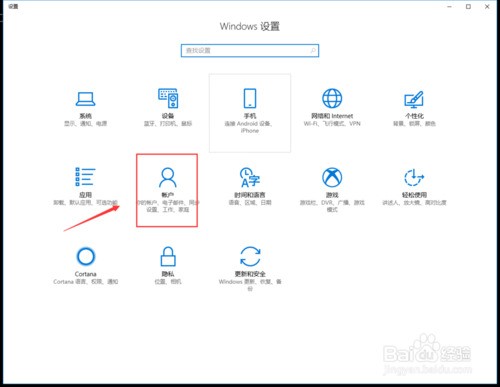Open the Cortana circle icon

(86, 256)
